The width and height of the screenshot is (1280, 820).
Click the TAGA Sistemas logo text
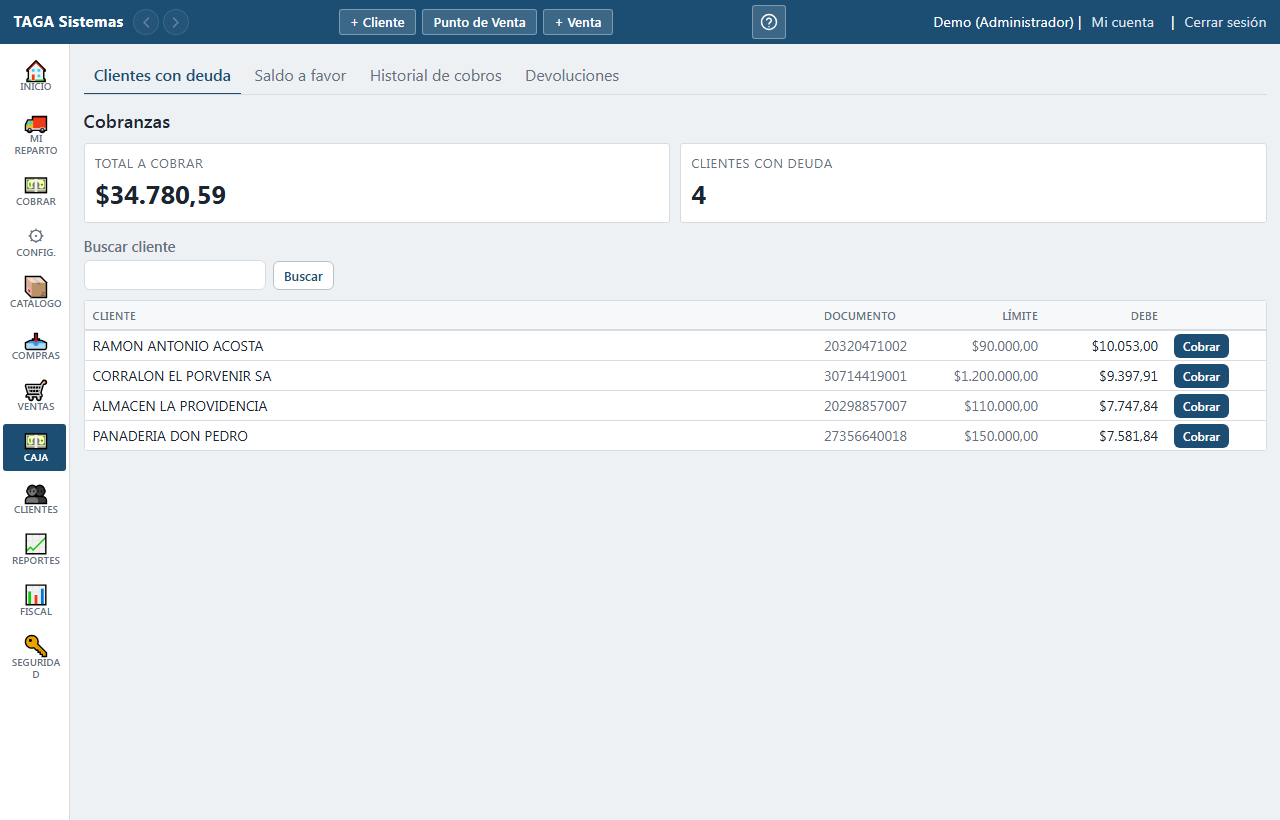pos(68,22)
